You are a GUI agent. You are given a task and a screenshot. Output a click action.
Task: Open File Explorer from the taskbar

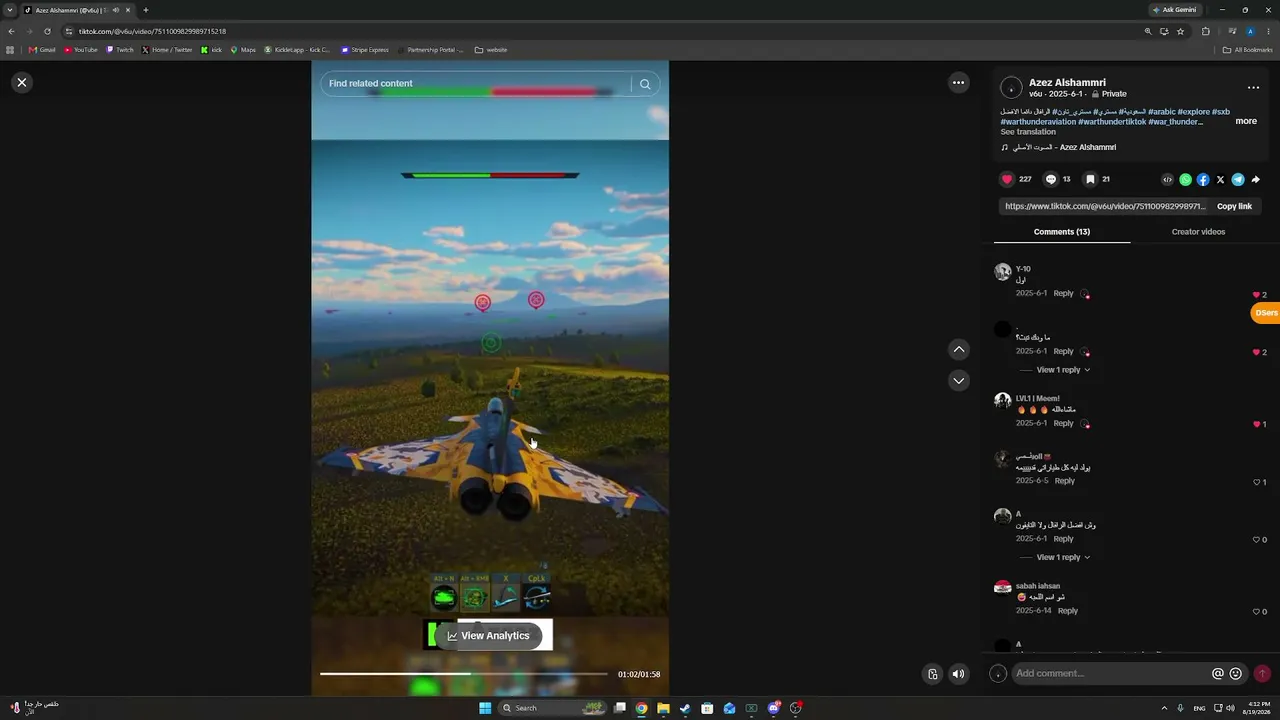click(663, 708)
